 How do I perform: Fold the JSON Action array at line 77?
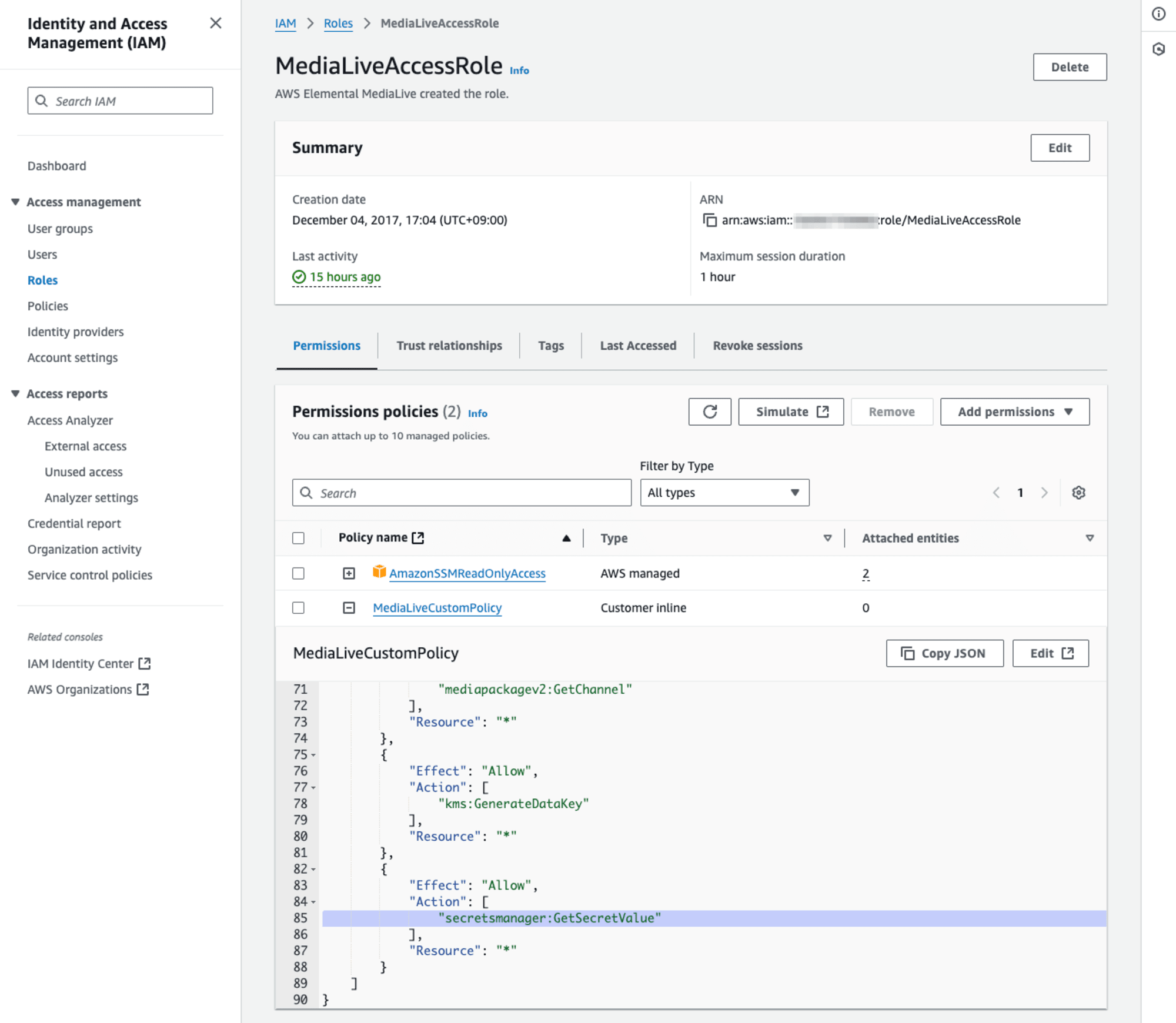313,788
